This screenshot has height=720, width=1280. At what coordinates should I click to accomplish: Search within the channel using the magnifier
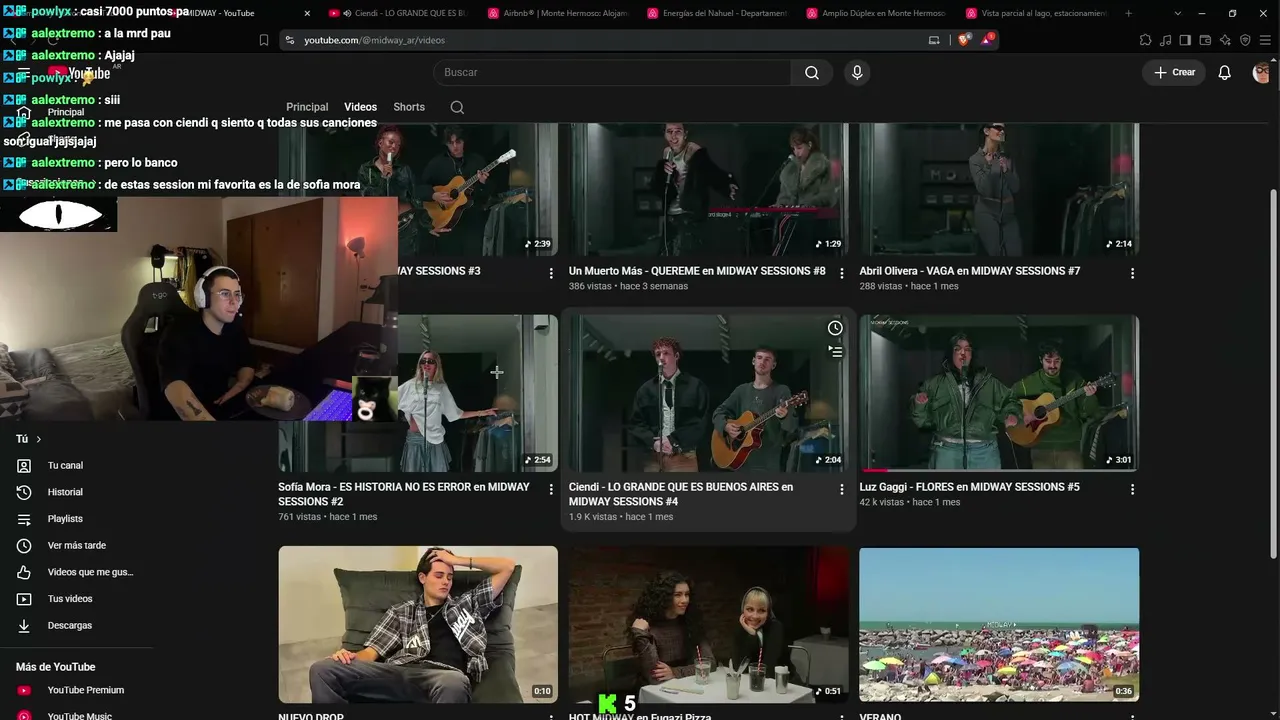(457, 107)
